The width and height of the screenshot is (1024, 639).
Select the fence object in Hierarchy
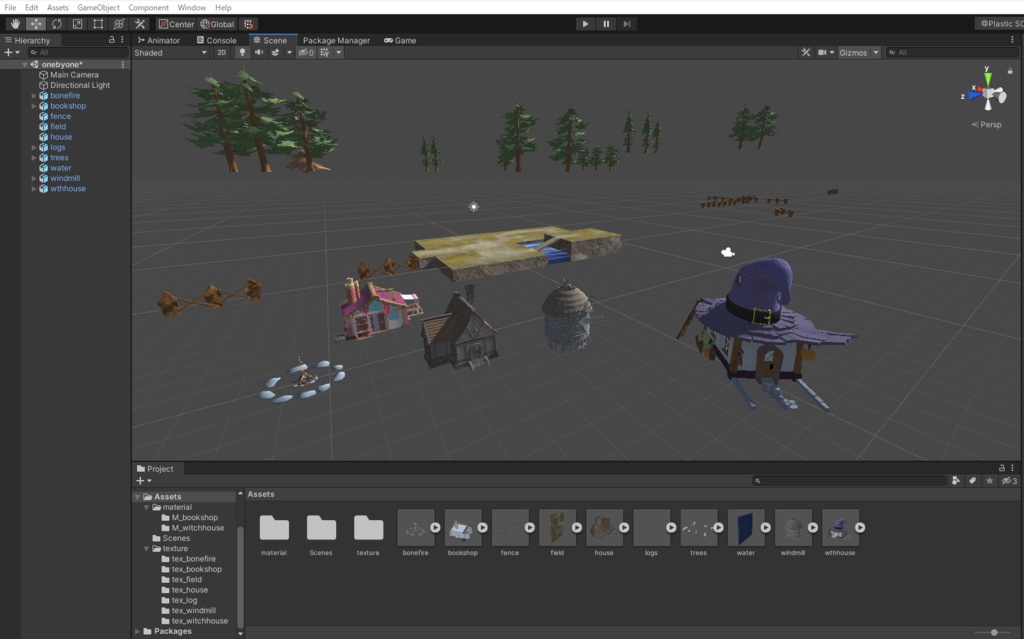pyautogui.click(x=61, y=116)
